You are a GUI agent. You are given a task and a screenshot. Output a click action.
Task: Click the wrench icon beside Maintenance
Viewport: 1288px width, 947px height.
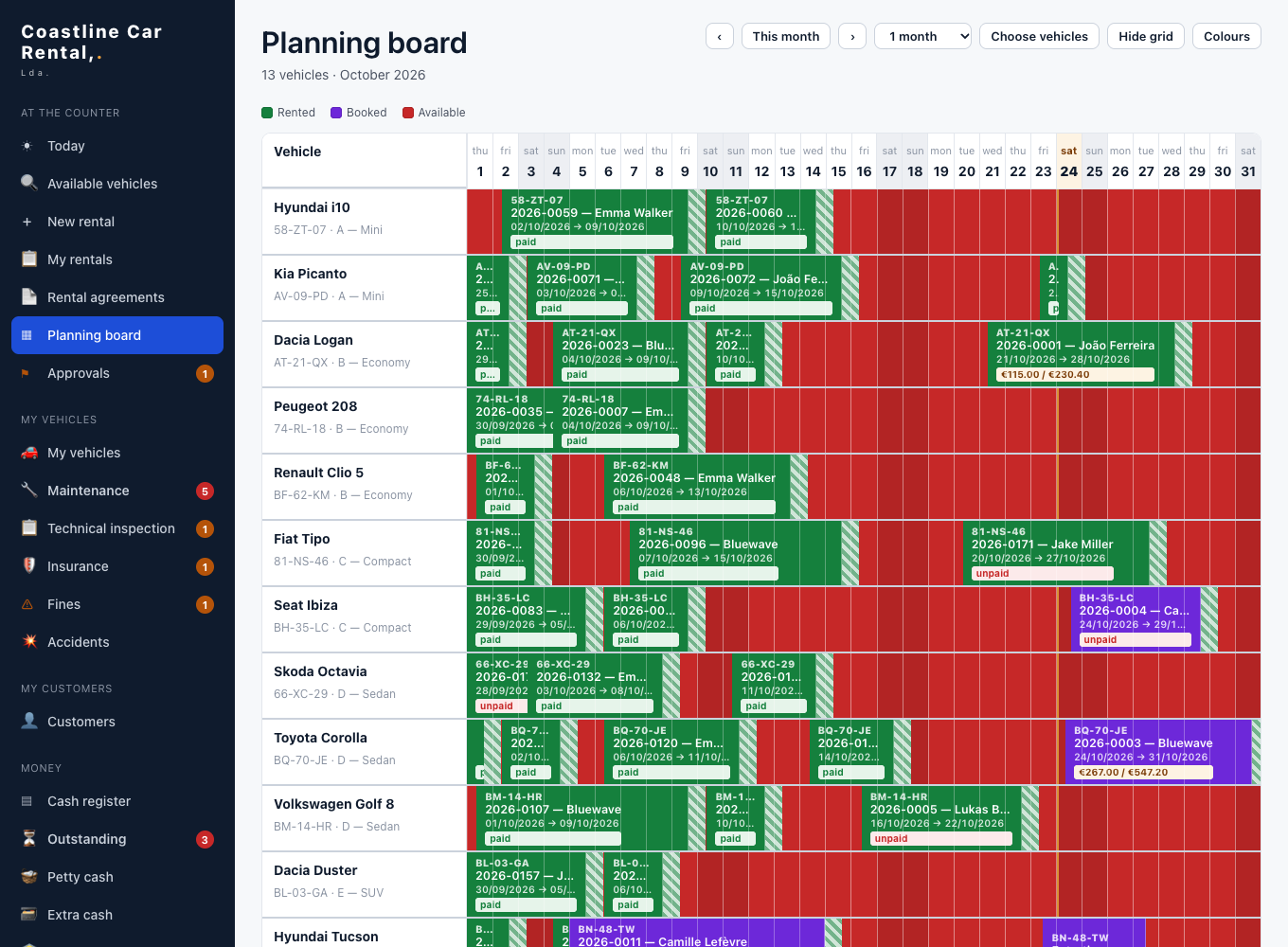(29, 490)
